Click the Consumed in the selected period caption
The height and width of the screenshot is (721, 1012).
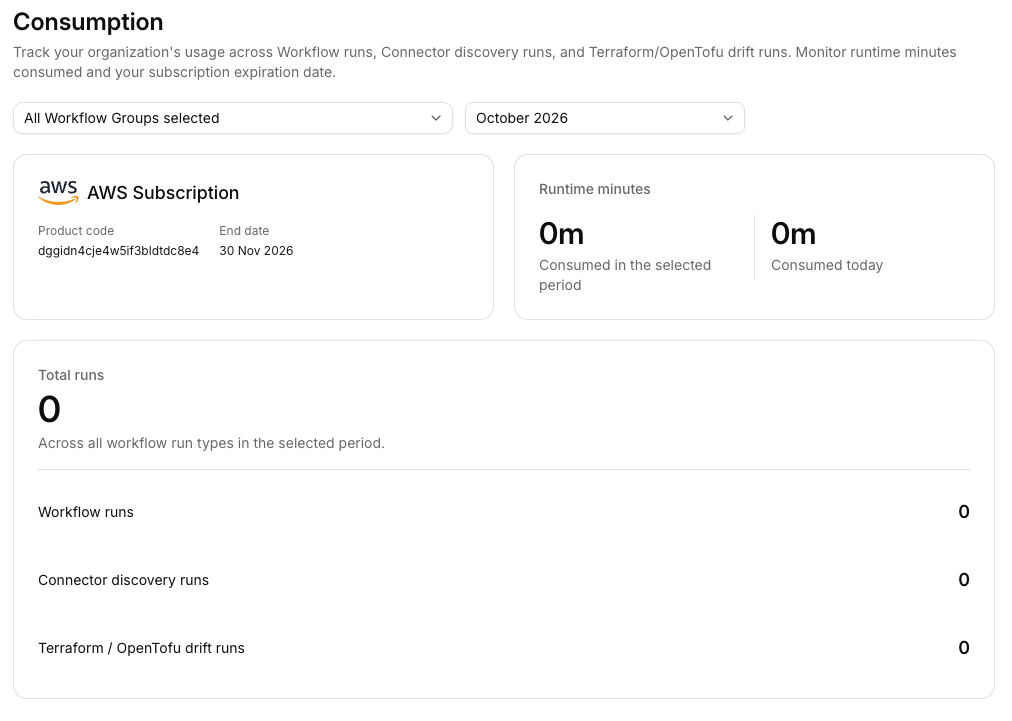coord(625,275)
